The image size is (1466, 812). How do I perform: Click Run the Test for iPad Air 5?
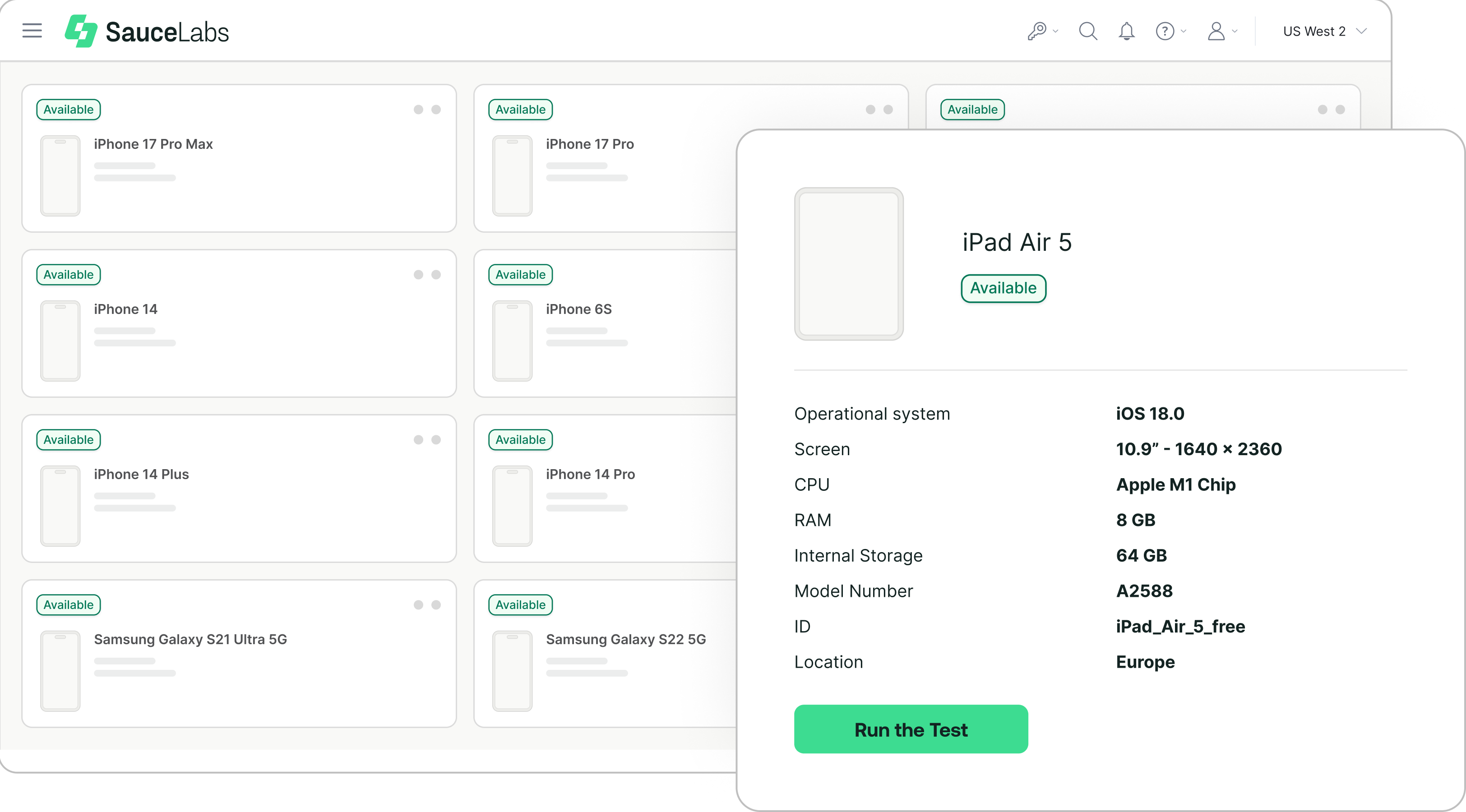[911, 729]
